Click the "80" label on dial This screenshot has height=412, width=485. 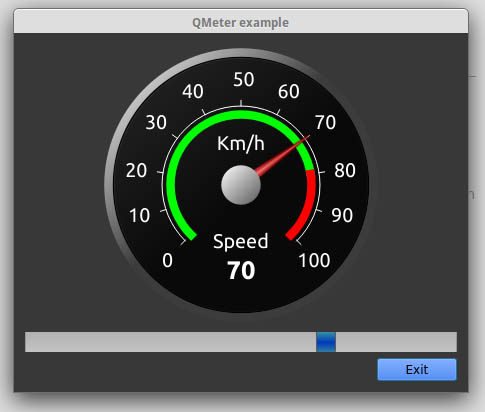coord(345,170)
